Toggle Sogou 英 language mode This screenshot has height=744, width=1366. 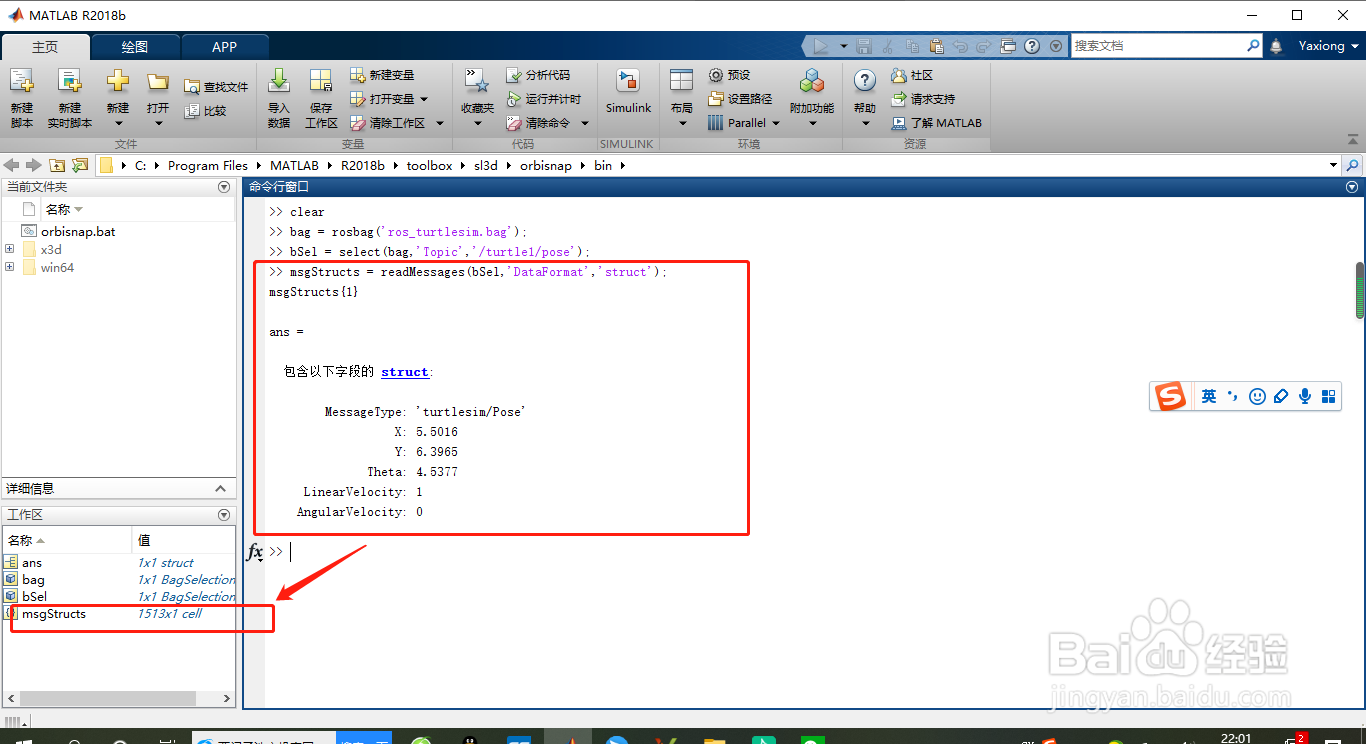[1209, 396]
